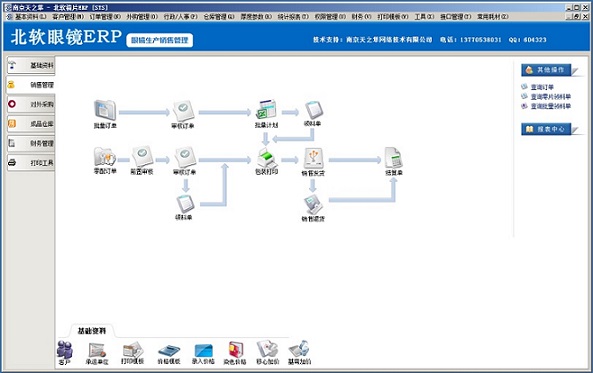Select 对外采购 in the left sidebar
Viewport: 593px width, 373px height.
(x=31, y=104)
